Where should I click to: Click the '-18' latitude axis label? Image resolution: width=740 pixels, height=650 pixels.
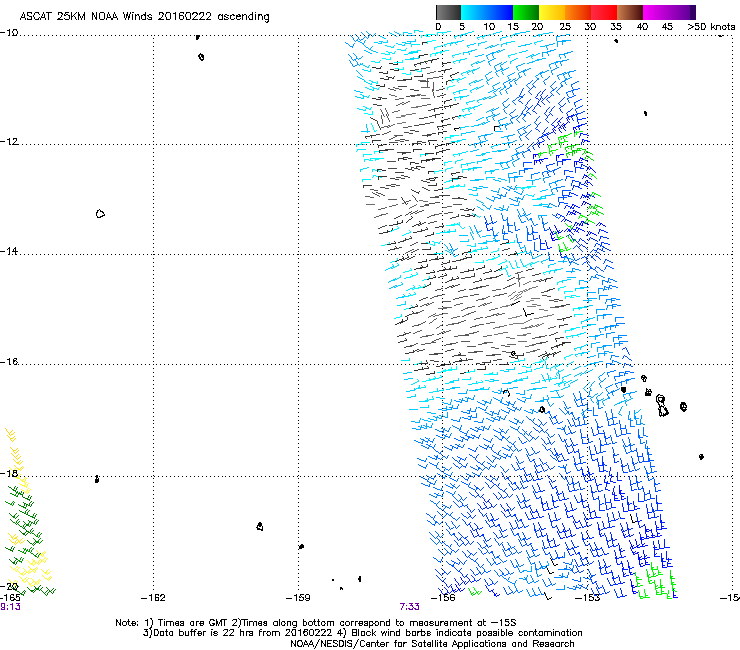tap(9, 473)
